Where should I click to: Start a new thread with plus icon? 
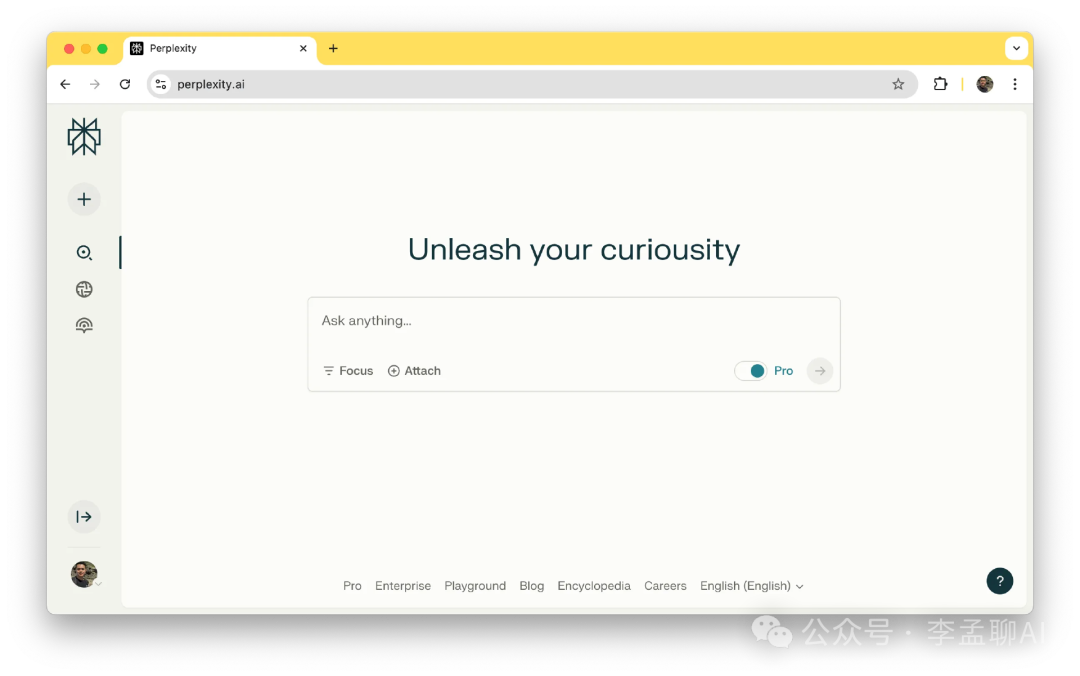pyautogui.click(x=84, y=199)
